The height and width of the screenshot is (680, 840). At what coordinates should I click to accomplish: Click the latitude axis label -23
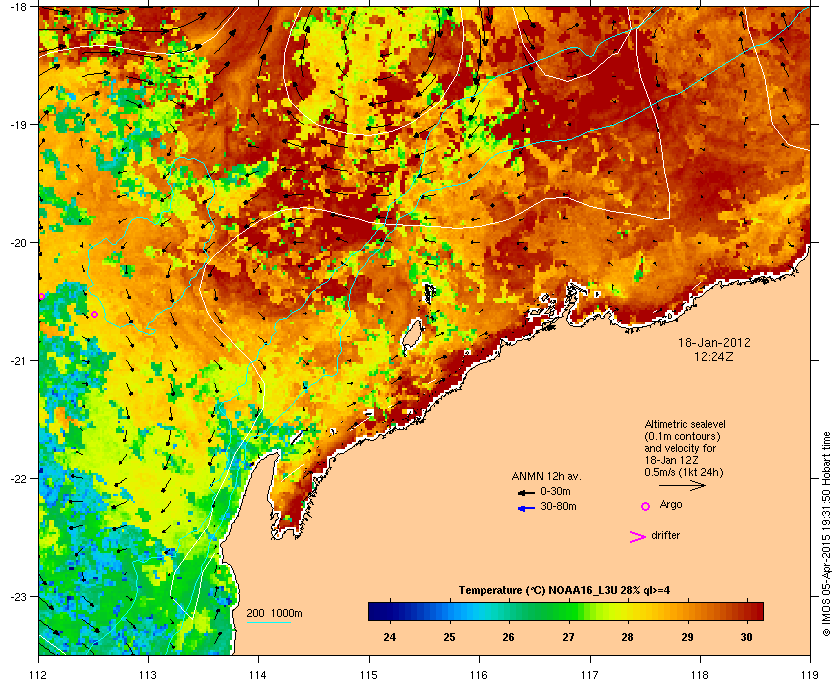[19, 596]
